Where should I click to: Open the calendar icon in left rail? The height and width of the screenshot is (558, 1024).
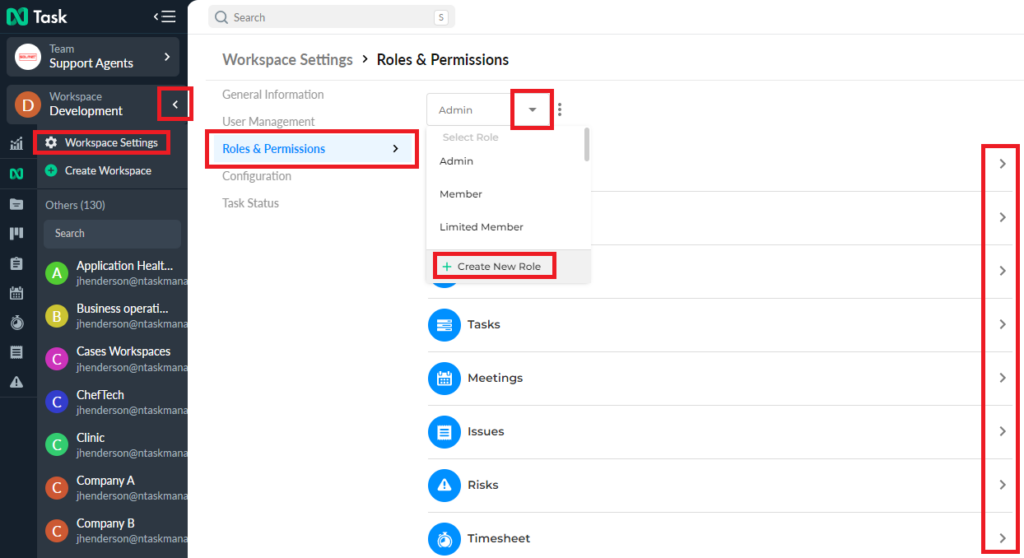16,293
